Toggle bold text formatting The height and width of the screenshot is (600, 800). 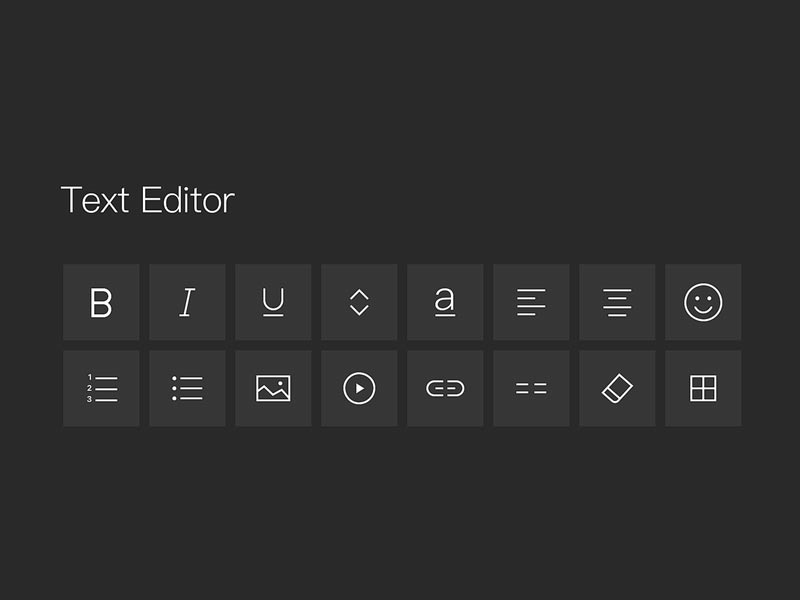coord(101,302)
